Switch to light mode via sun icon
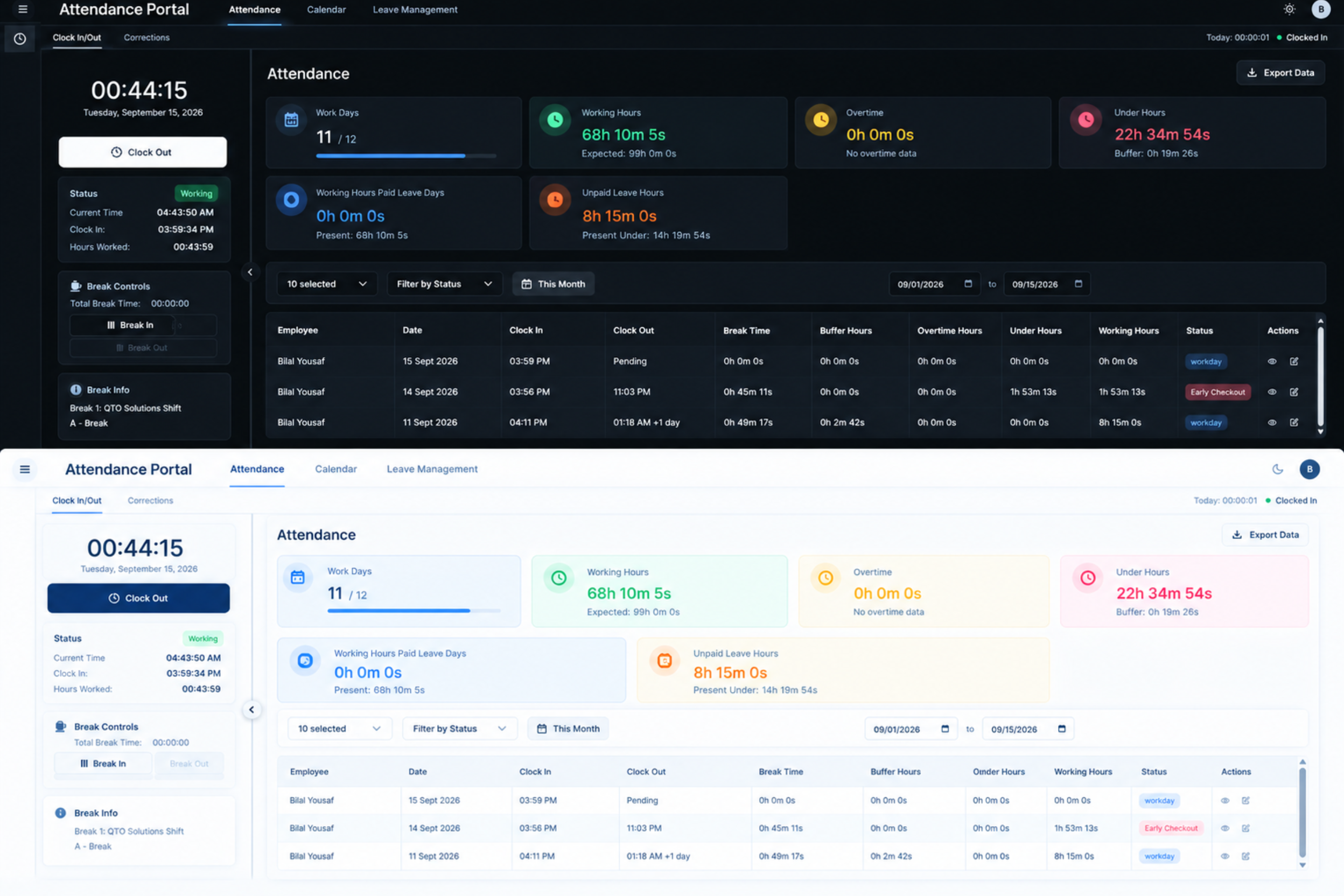1344x896 pixels. [x=1289, y=9]
